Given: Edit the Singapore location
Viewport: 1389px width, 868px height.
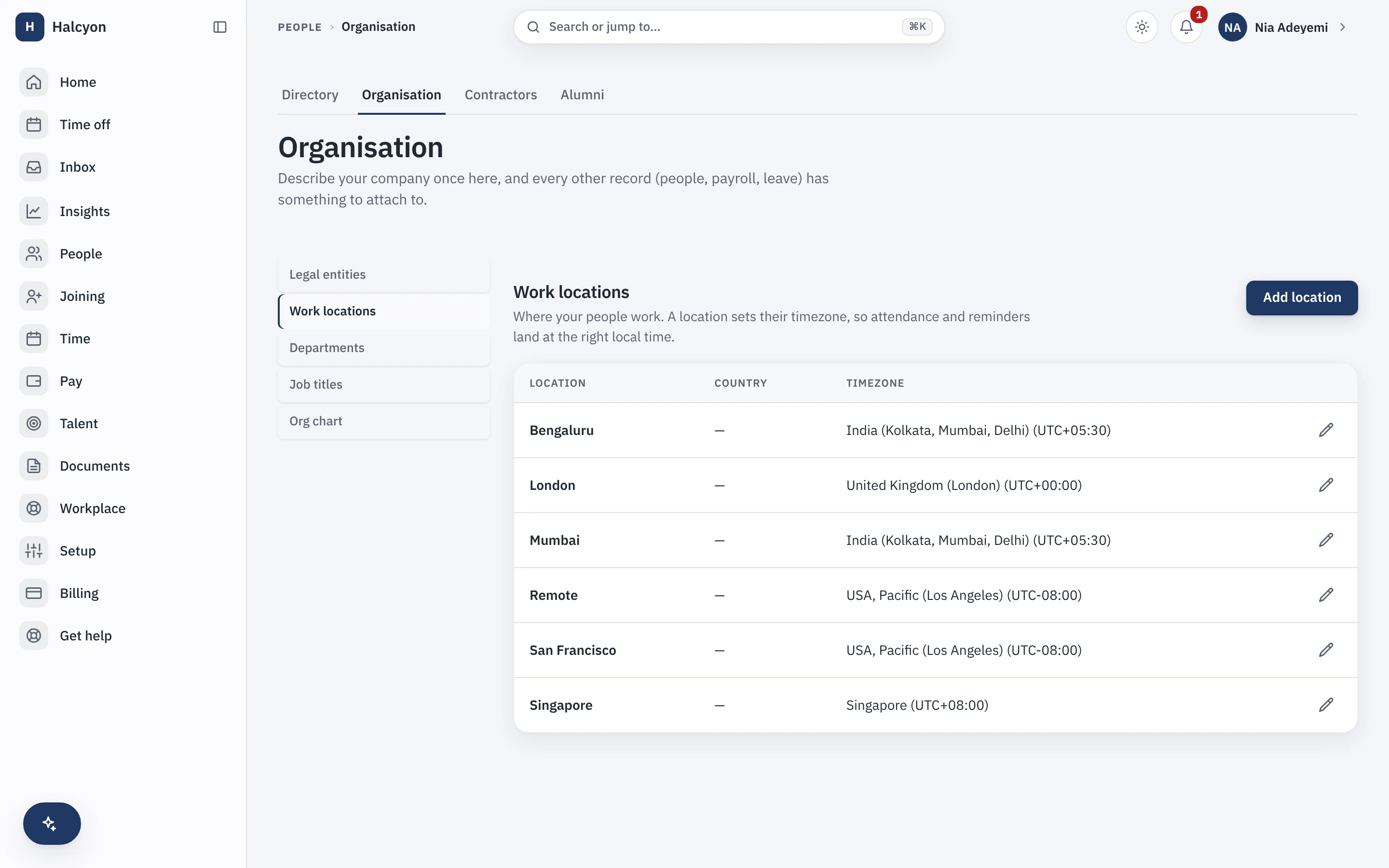Looking at the screenshot, I should 1326,705.
